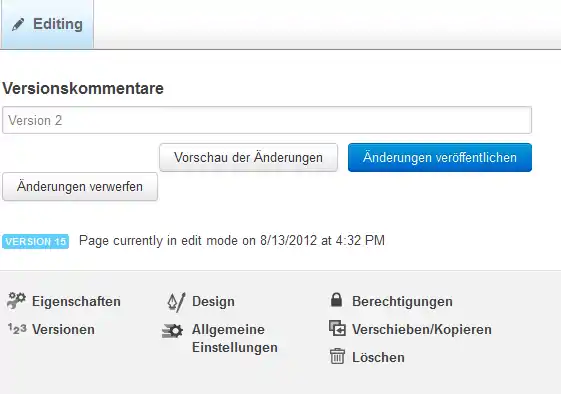This screenshot has height=394, width=561.
Task: Select the Editing tab
Action: point(47,24)
